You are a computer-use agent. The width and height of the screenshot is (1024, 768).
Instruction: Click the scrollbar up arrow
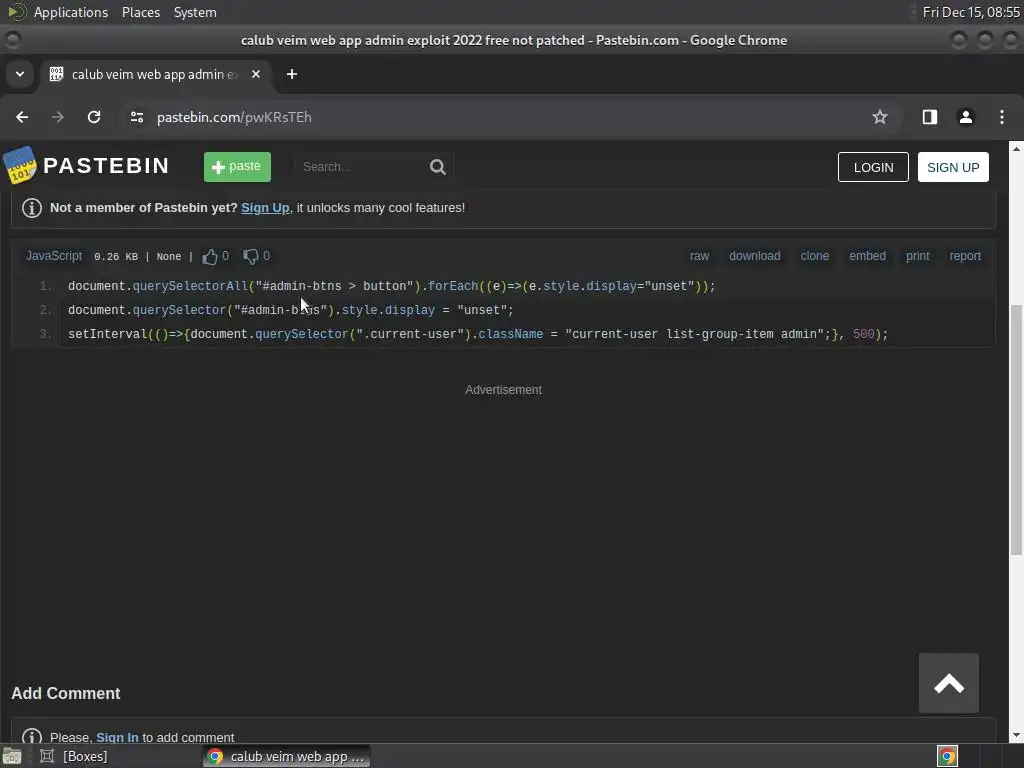tap(1016, 148)
